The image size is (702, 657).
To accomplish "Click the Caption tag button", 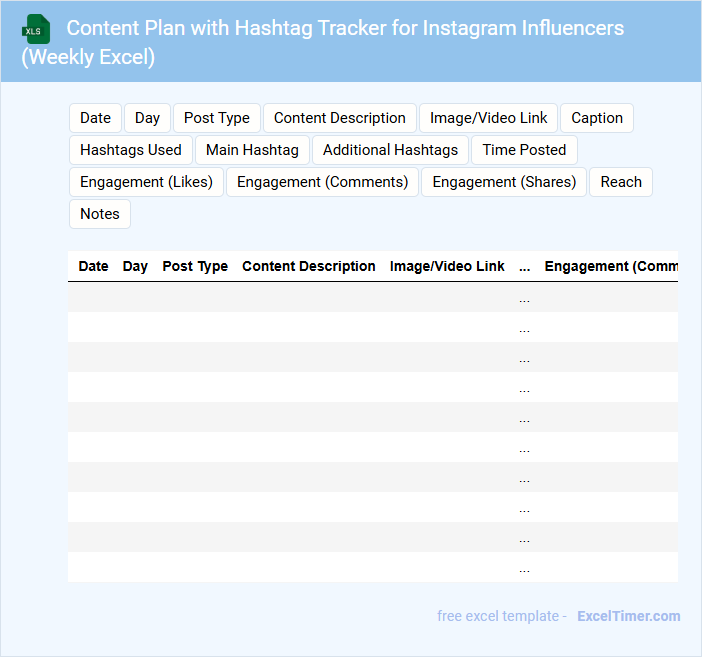I will pos(597,118).
